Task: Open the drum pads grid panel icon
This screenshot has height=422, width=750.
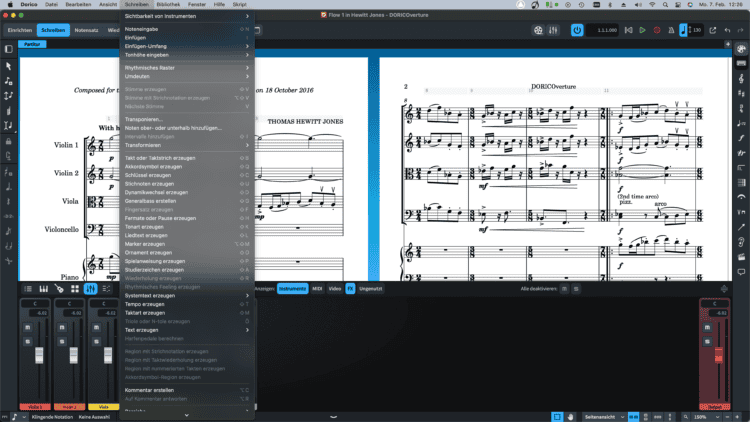Action: pyautogui.click(x=75, y=289)
